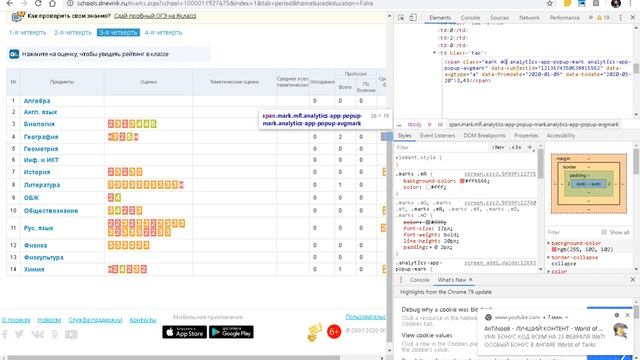
Task: Open the VK footer icon
Action: (x=38, y=334)
